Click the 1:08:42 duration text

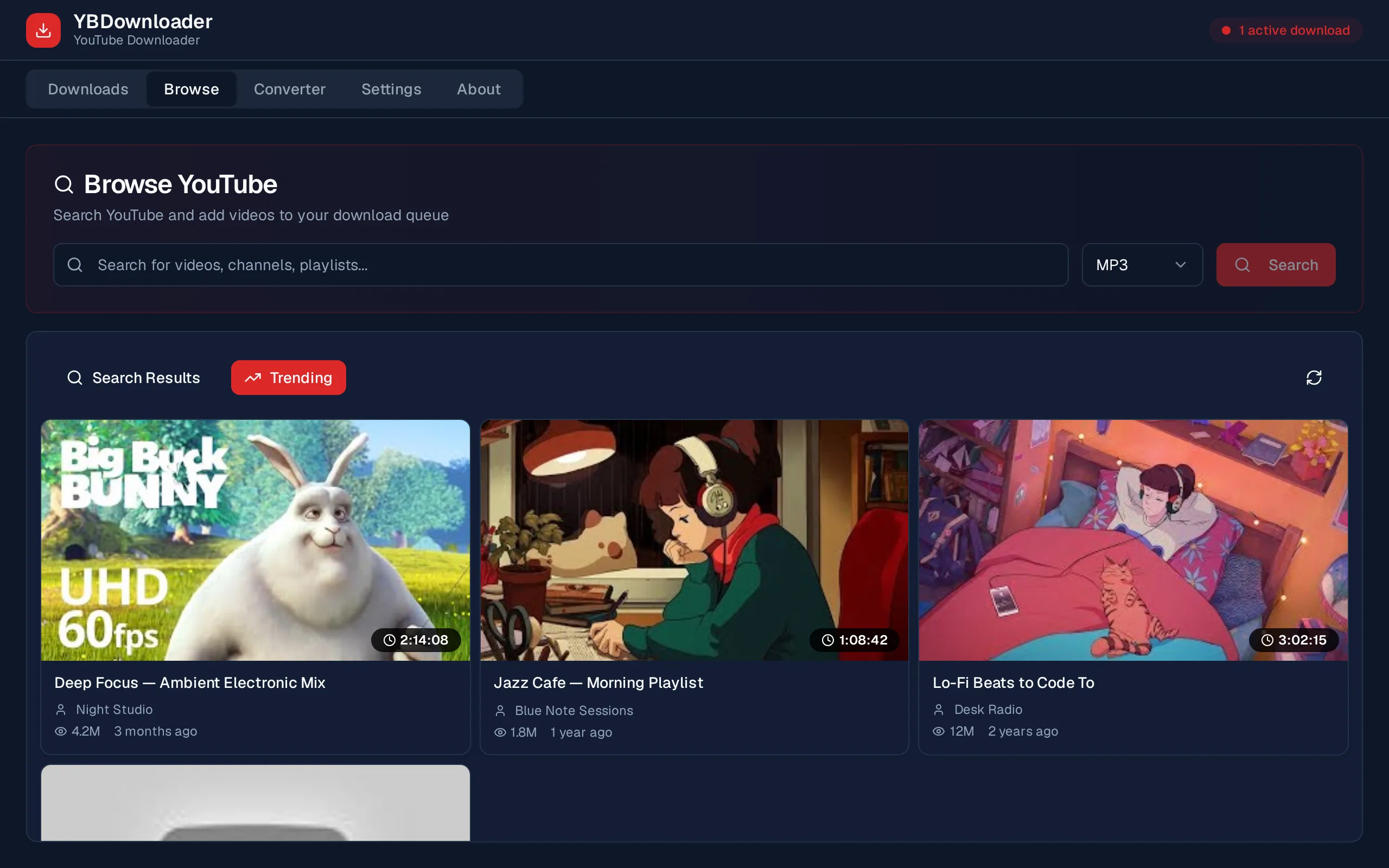pyautogui.click(x=863, y=640)
